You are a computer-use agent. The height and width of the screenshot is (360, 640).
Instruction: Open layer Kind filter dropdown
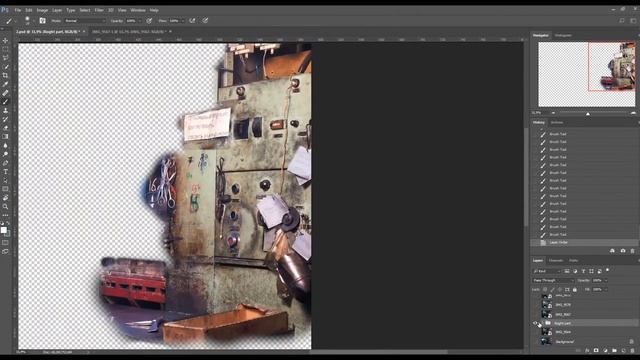547,271
